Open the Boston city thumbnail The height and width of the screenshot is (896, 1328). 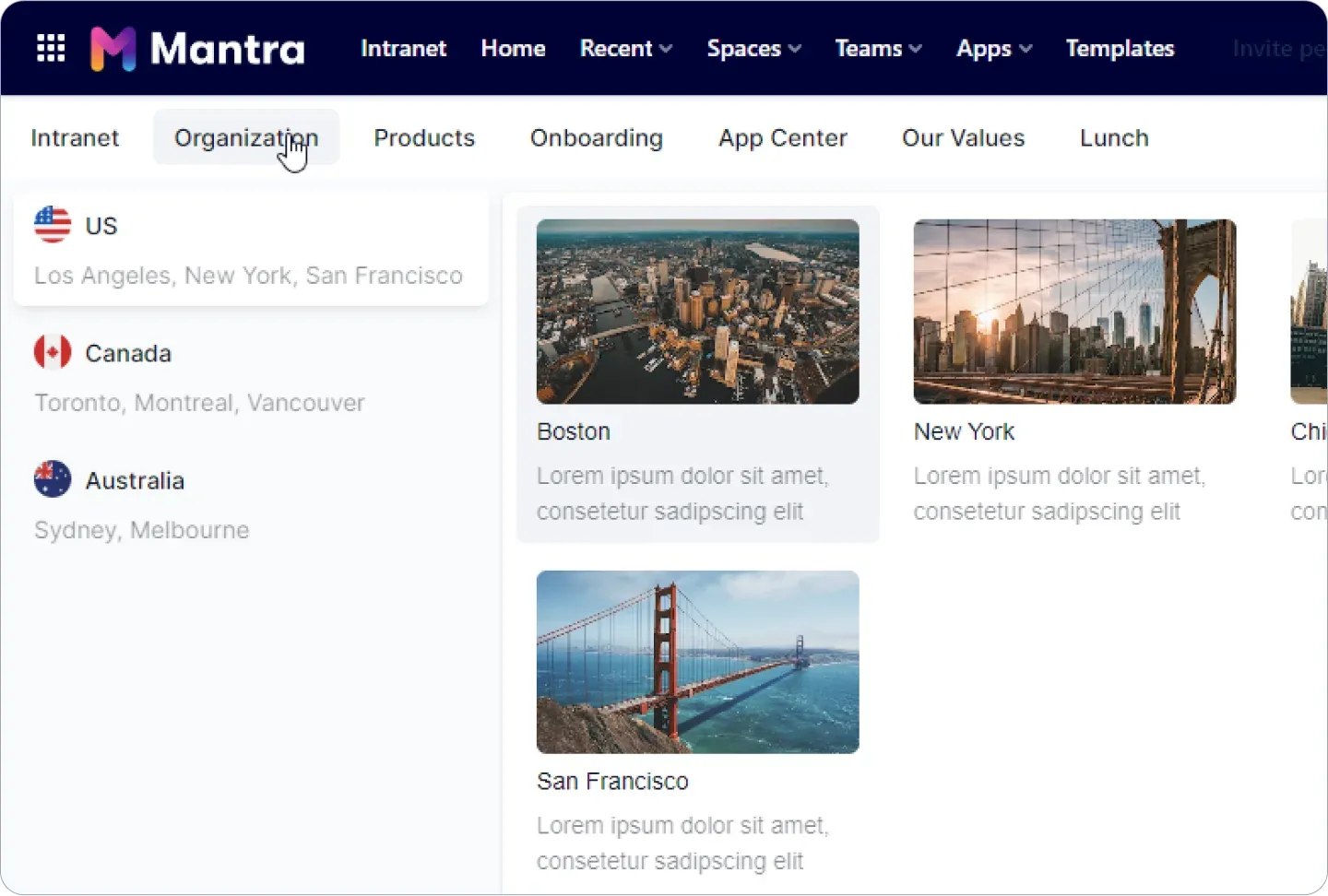(x=696, y=311)
